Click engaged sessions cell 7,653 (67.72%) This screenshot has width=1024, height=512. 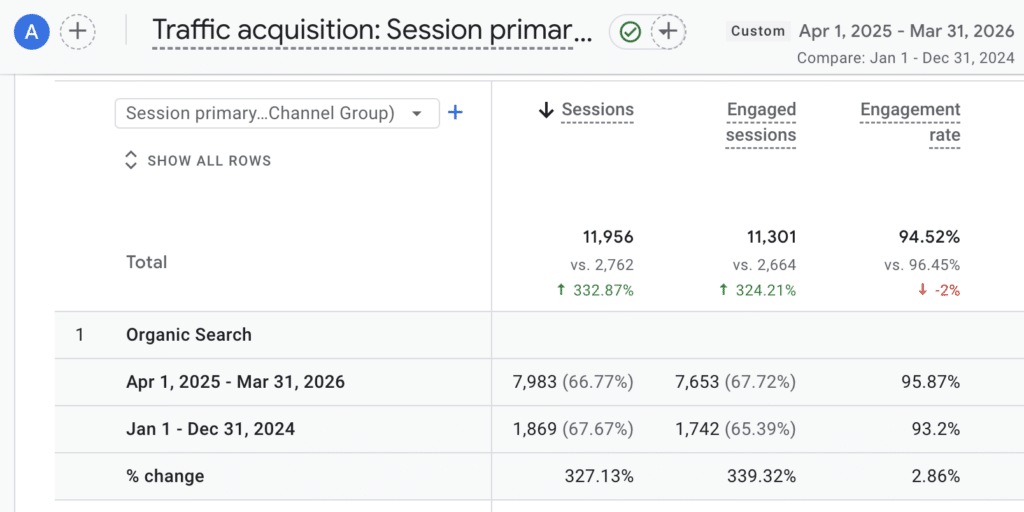[736, 382]
